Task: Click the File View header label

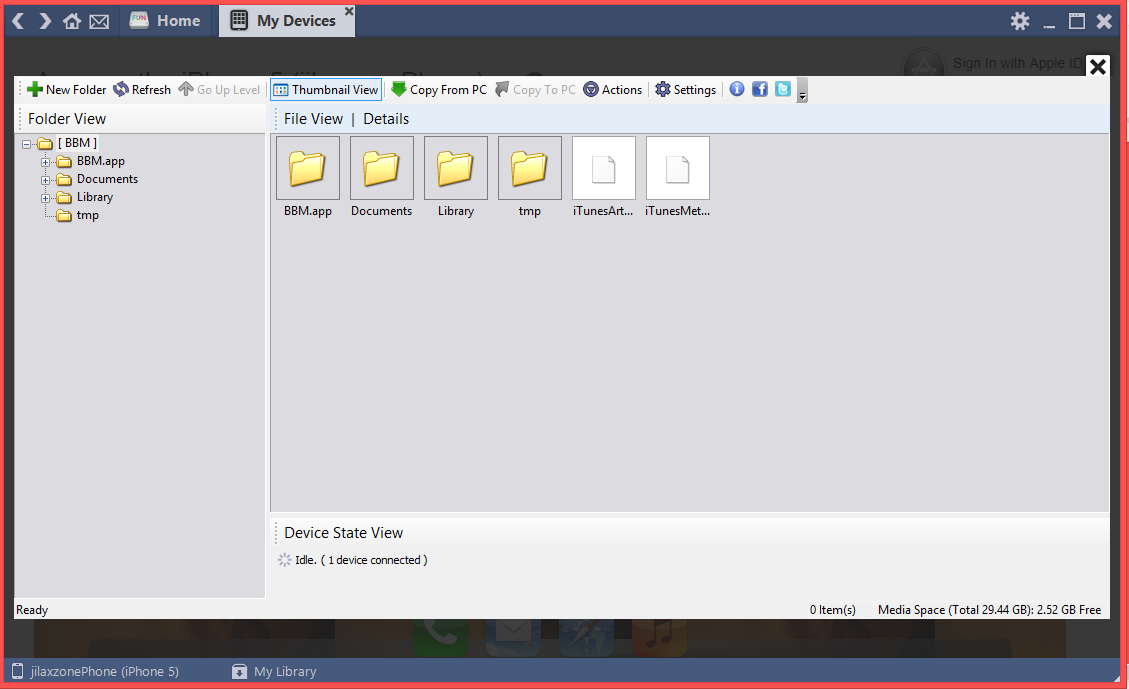Action: coord(313,119)
